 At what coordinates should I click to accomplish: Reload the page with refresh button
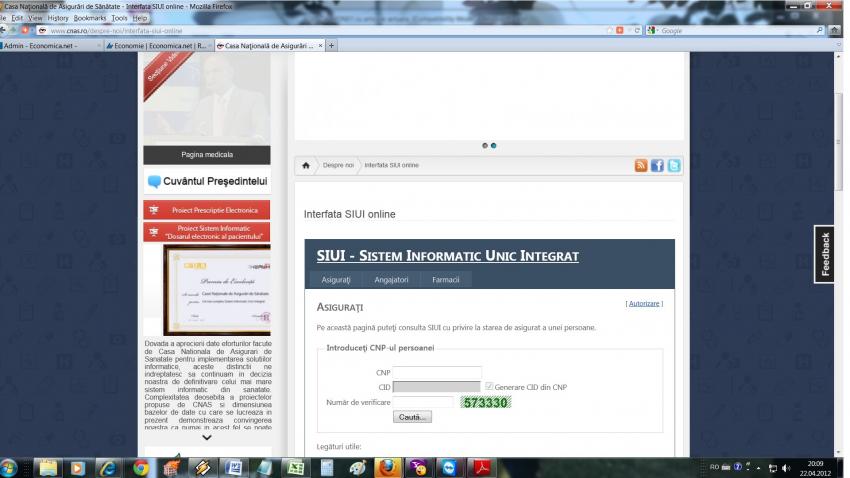(x=638, y=30)
